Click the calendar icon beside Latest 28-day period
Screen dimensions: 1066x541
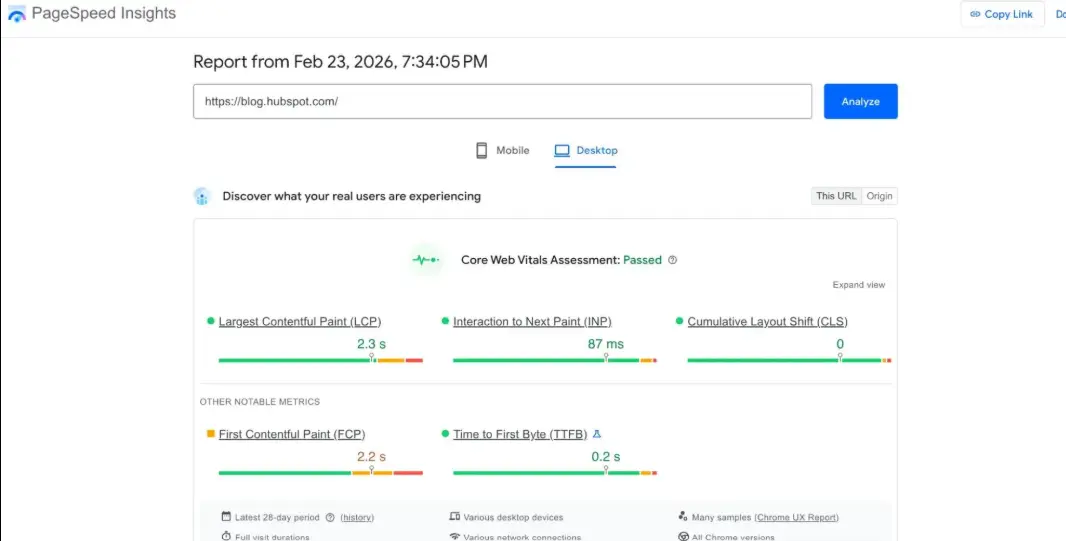coord(226,517)
